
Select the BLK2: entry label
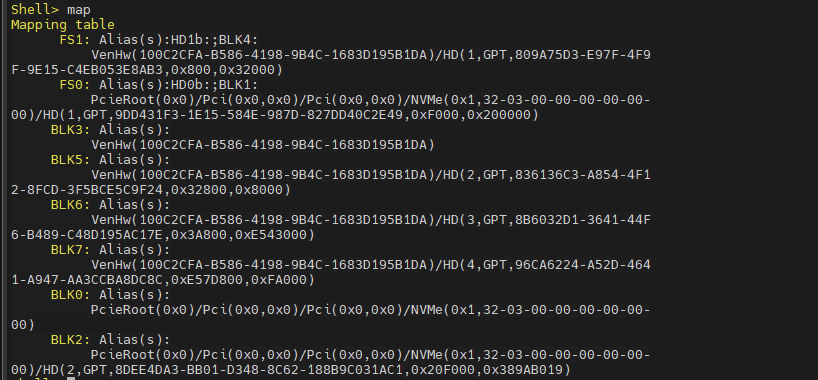click(71, 340)
